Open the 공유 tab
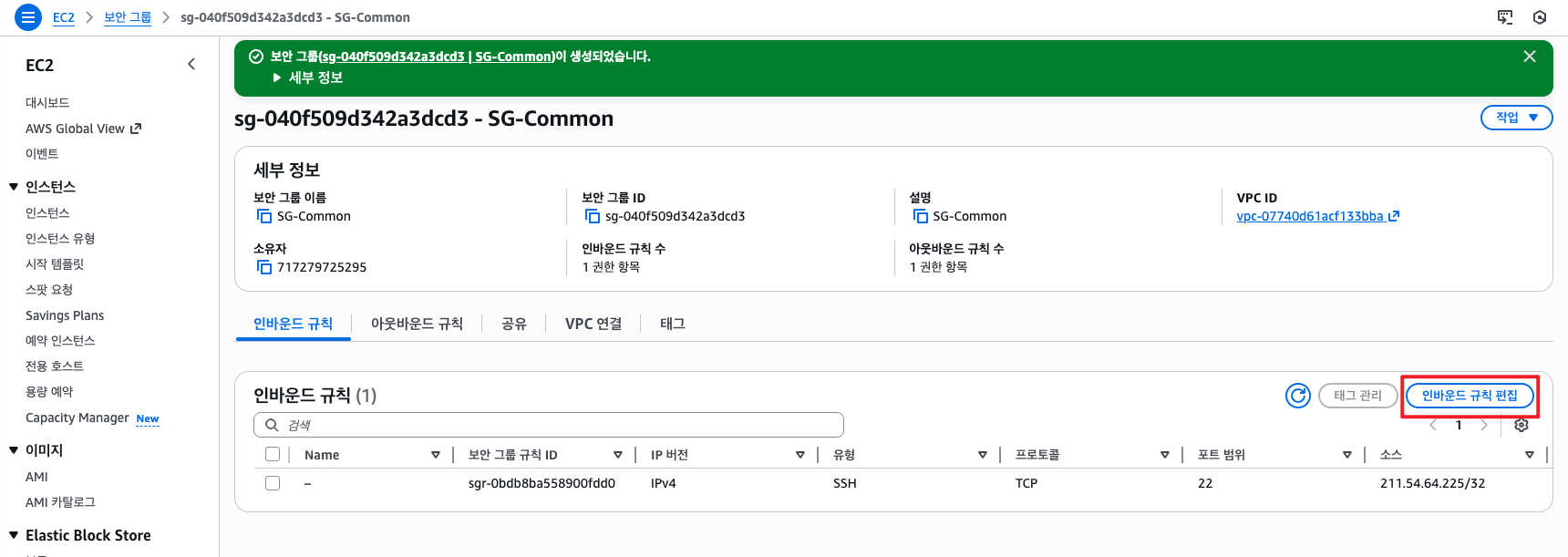This screenshot has width=1568, height=557. pyautogui.click(x=514, y=324)
